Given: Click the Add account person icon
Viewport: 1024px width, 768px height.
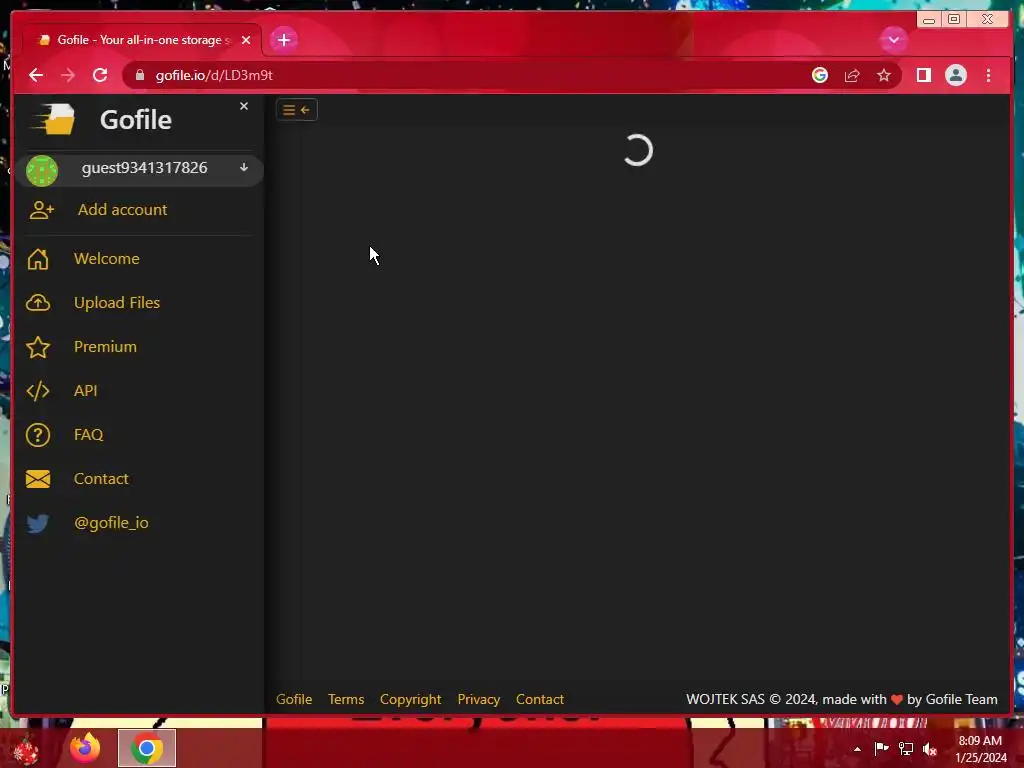Looking at the screenshot, I should coord(41,210).
